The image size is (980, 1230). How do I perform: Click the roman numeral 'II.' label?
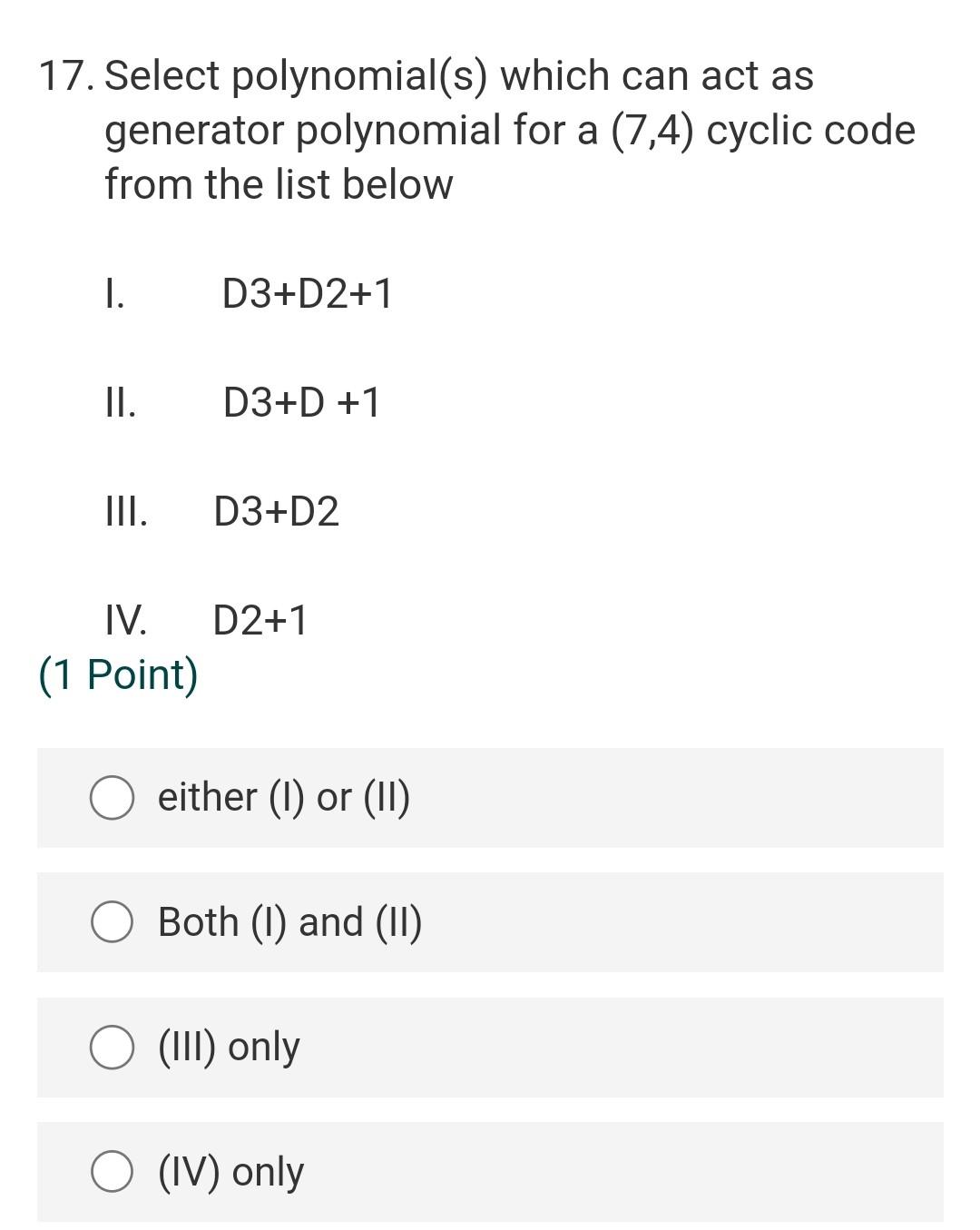119,402
